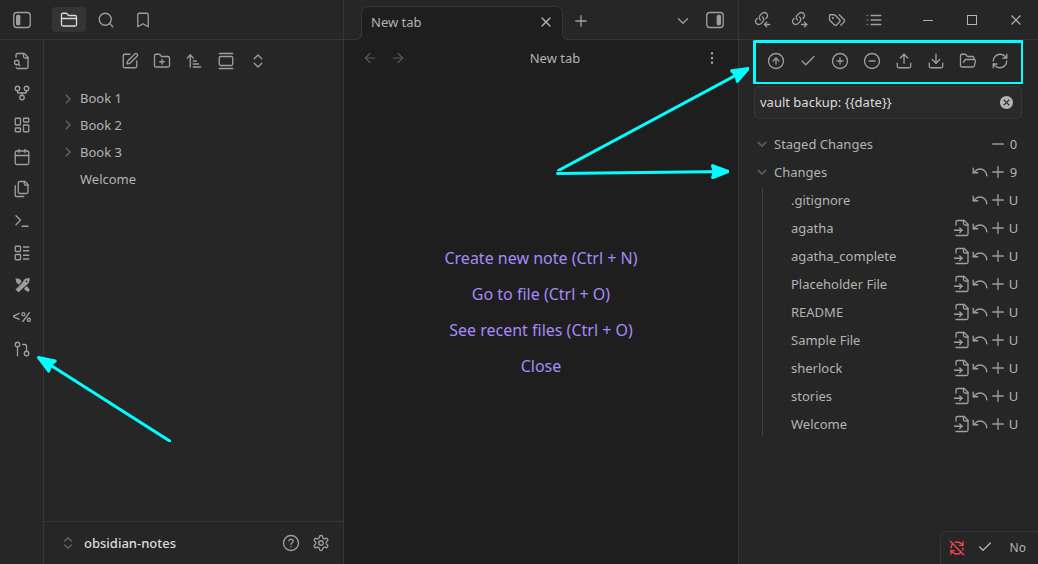
Task: Open Git source control view in ribbon
Action: pos(21,349)
